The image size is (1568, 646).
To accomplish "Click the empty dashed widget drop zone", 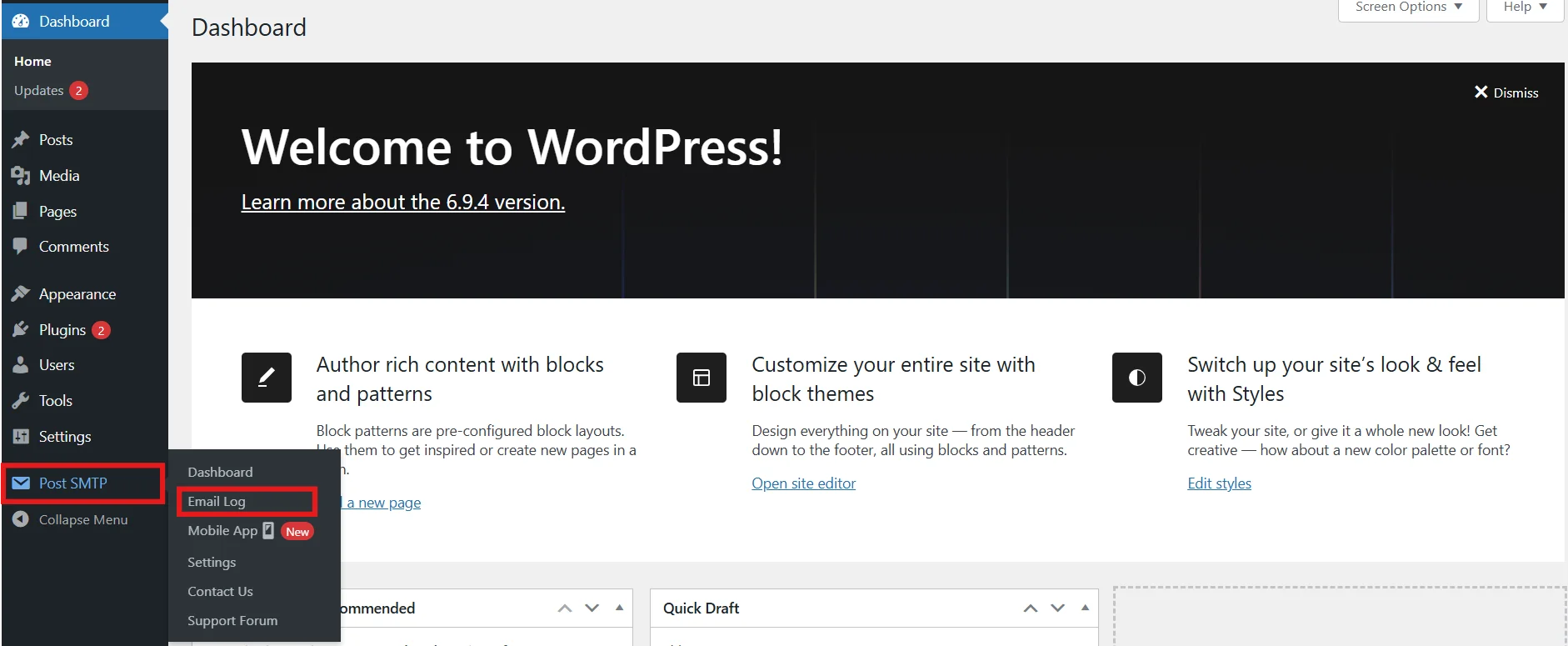I will [x=1340, y=616].
